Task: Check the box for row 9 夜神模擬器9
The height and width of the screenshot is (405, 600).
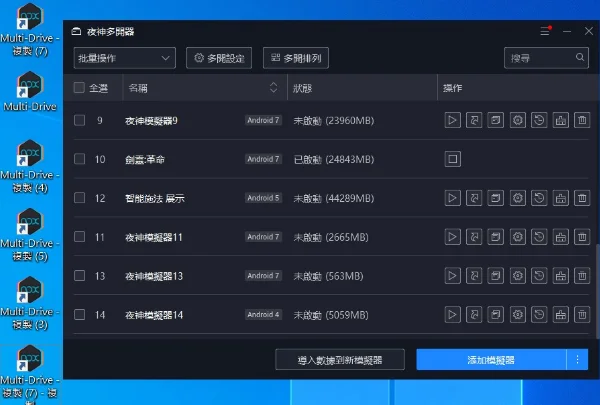Action: pos(80,120)
